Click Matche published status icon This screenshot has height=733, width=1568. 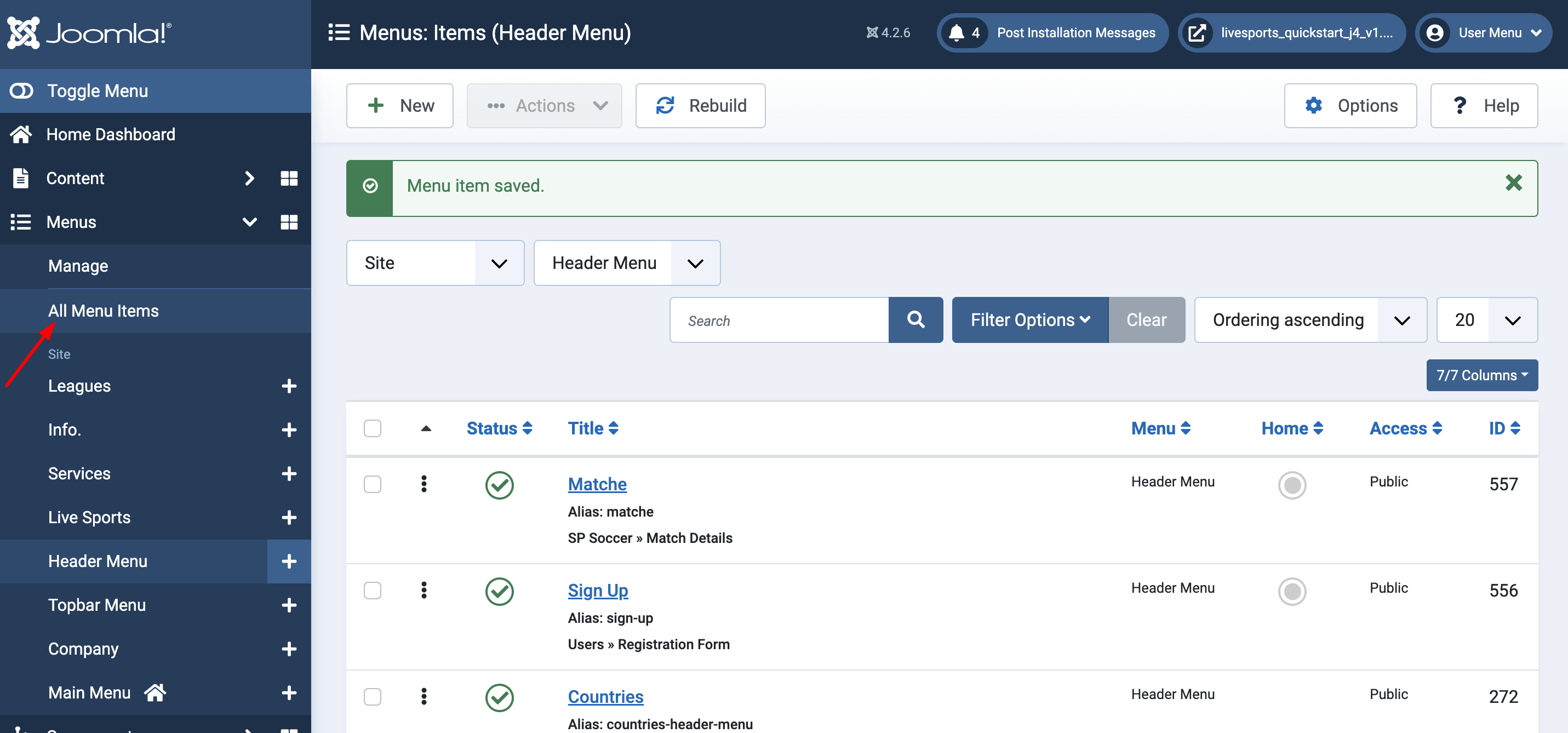click(499, 485)
